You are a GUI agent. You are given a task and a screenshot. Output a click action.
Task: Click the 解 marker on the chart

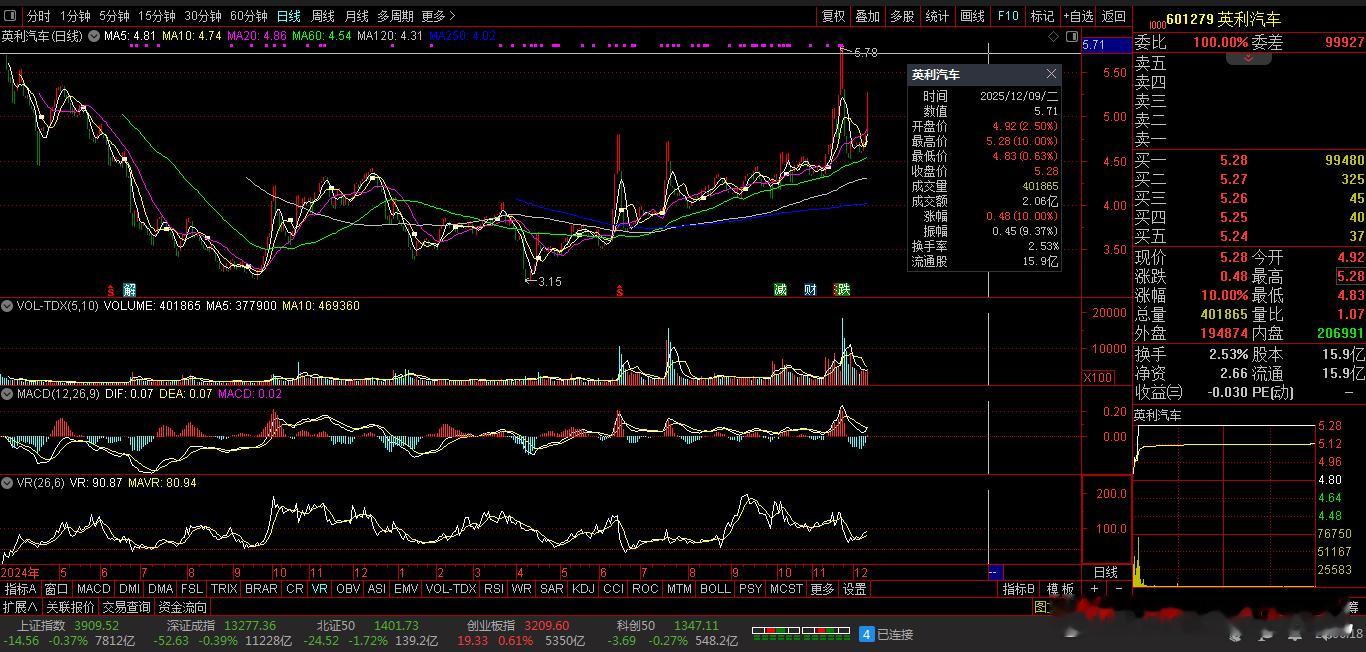click(x=130, y=290)
